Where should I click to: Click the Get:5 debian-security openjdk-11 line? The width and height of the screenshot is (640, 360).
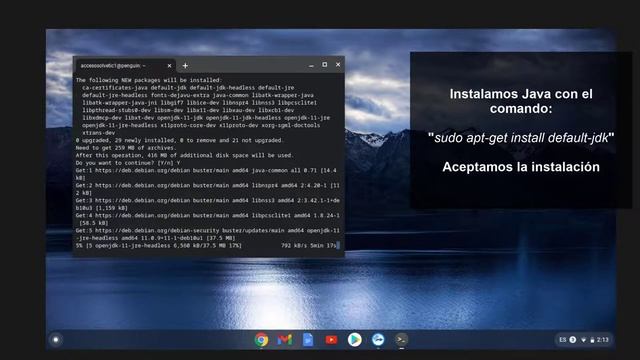click(208, 234)
